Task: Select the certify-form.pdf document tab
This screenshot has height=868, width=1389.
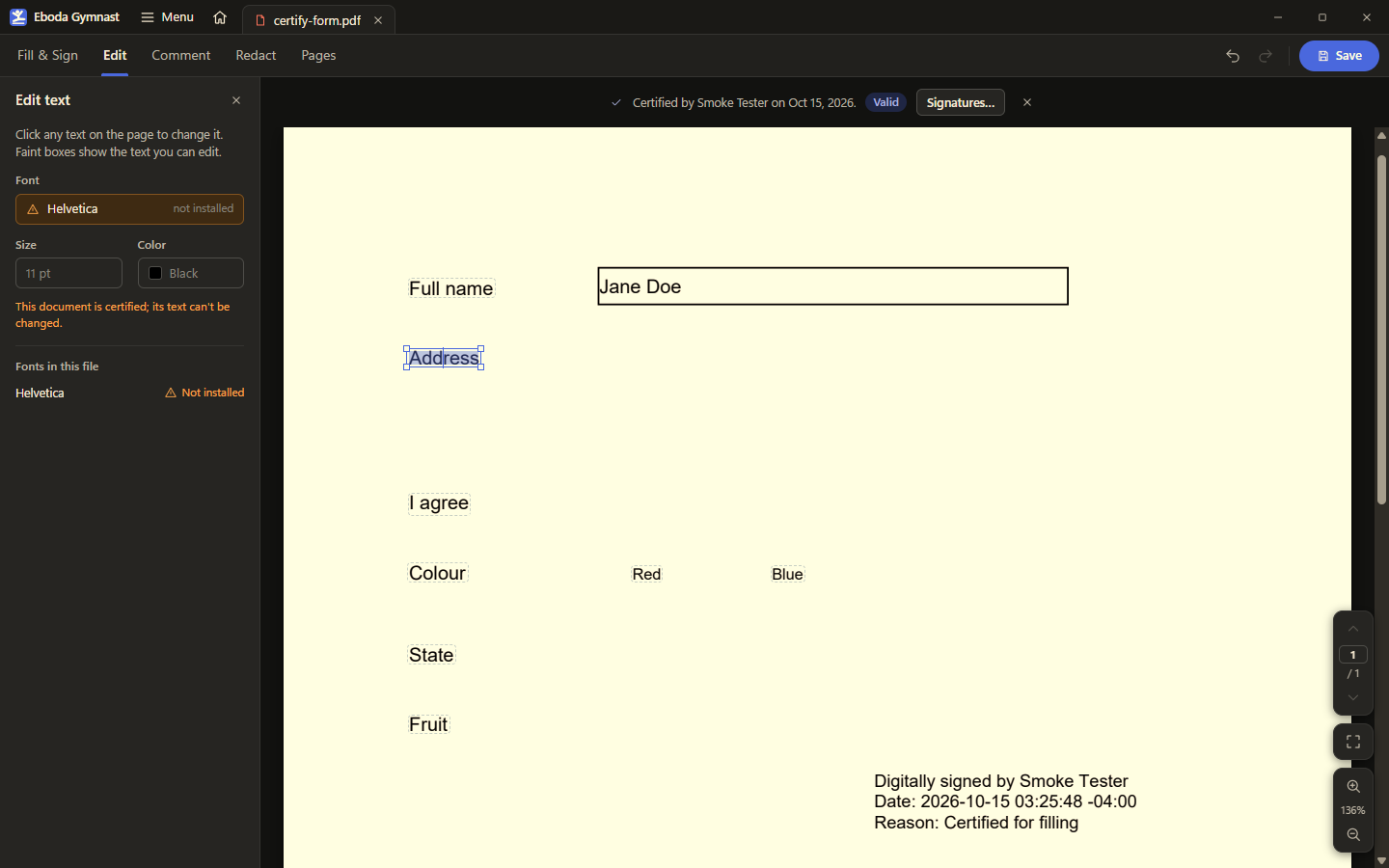Action: pos(318,20)
